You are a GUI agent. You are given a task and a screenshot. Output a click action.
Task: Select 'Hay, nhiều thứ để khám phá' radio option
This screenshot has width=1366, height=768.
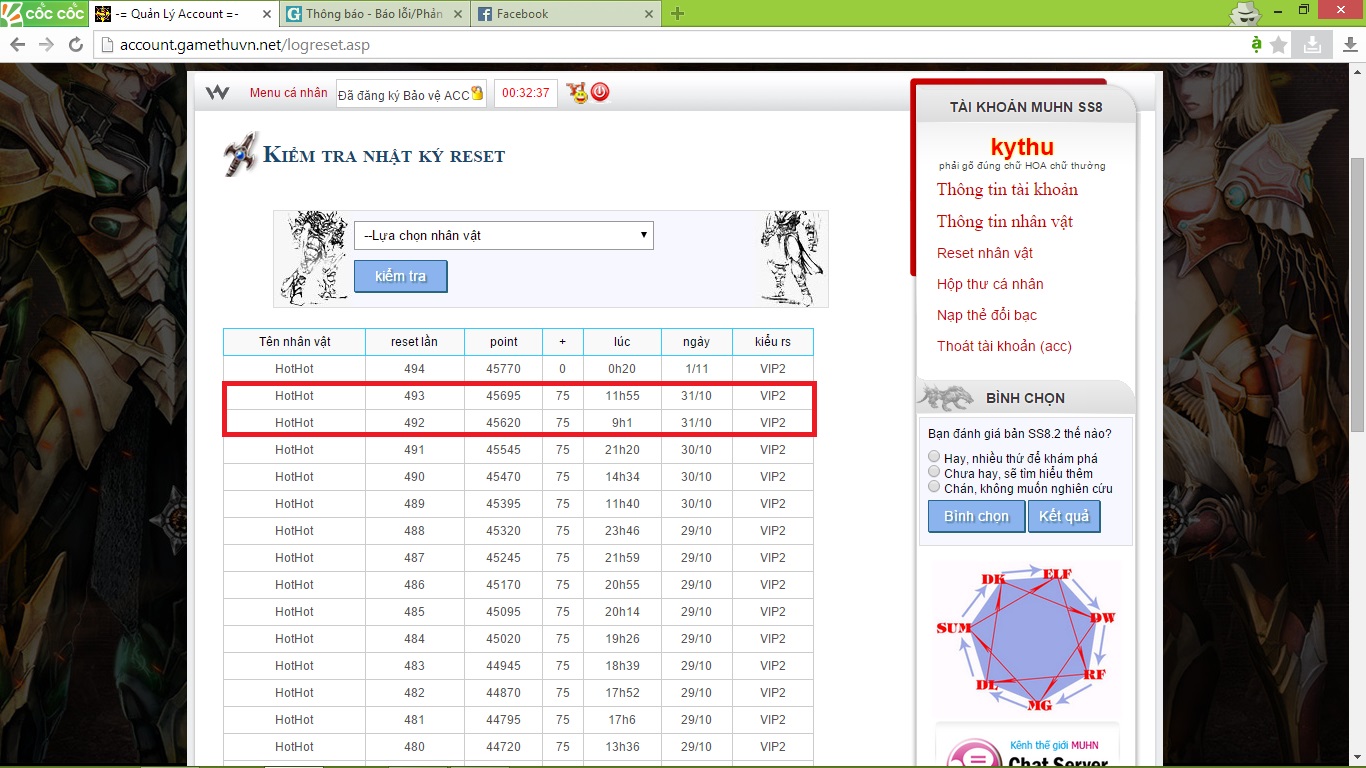934,457
